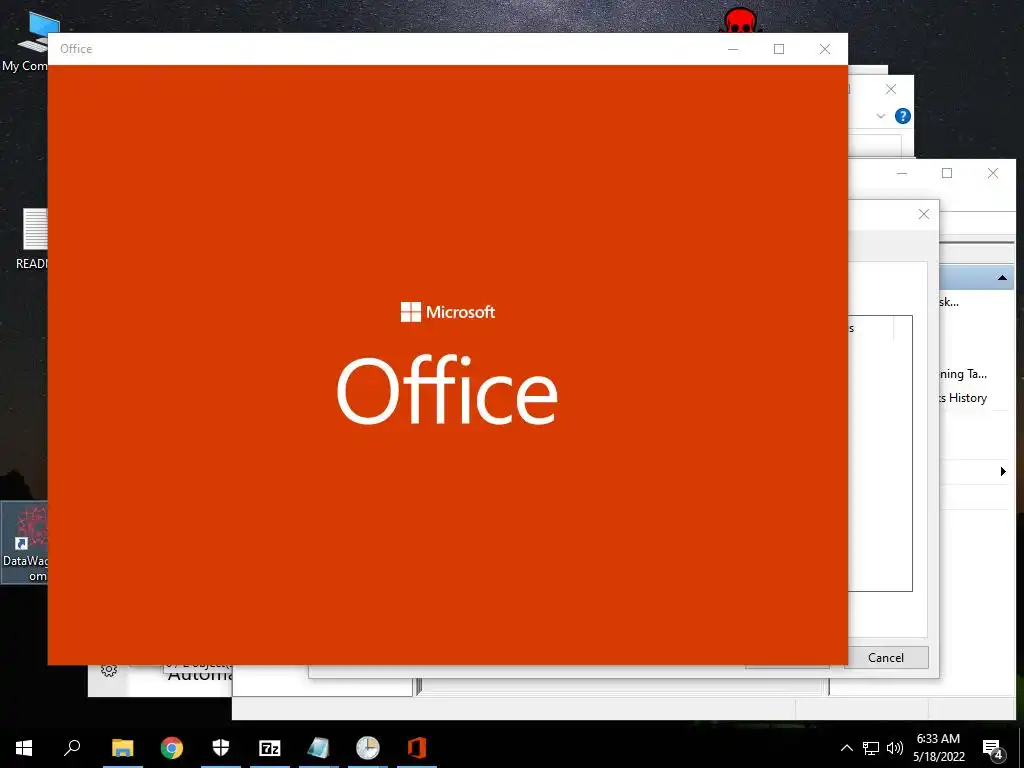The width and height of the screenshot is (1024, 768).
Task: Click the settings gear icon behind the Office window
Action: click(109, 671)
